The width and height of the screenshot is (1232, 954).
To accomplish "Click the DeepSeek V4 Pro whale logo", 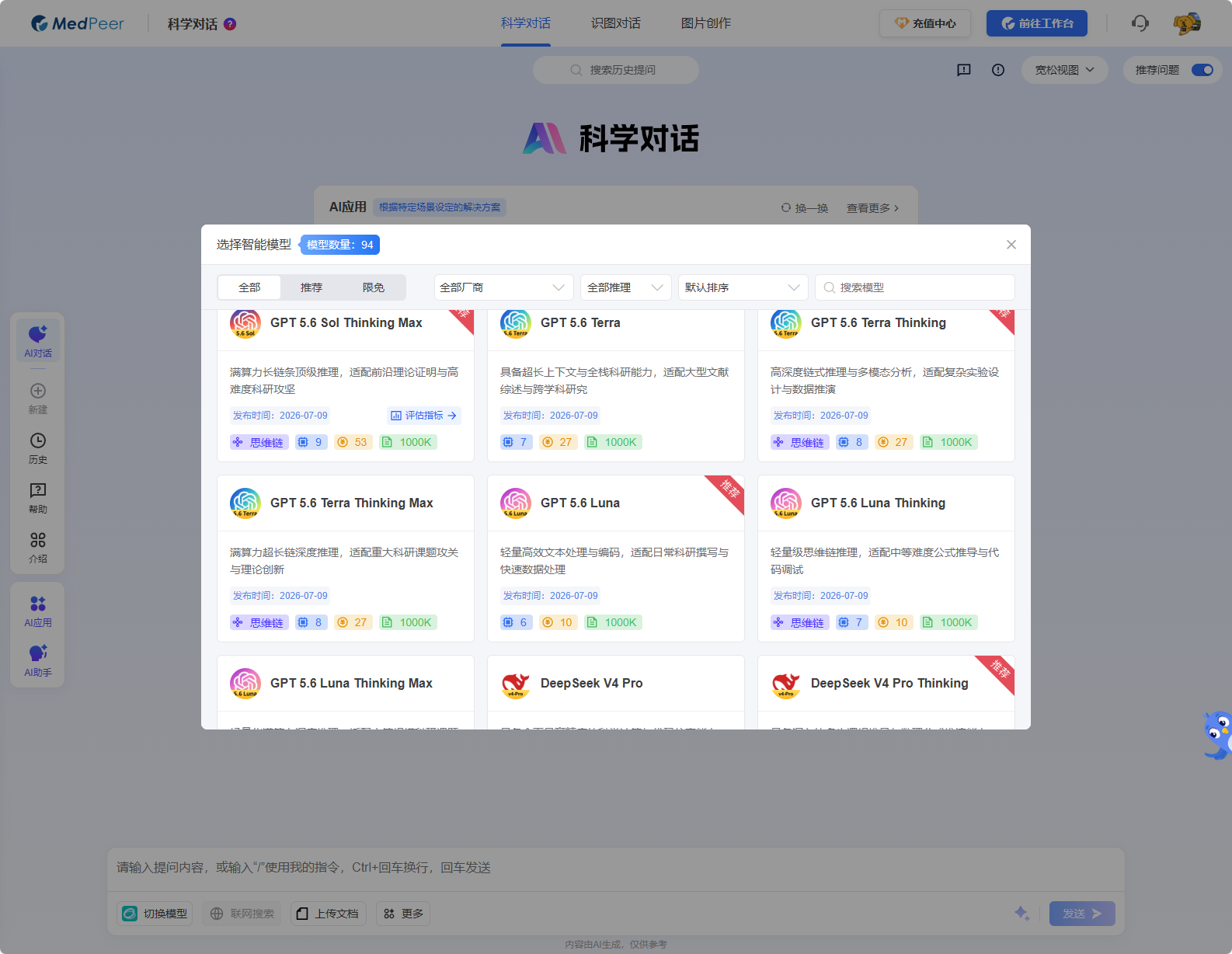I will (516, 684).
